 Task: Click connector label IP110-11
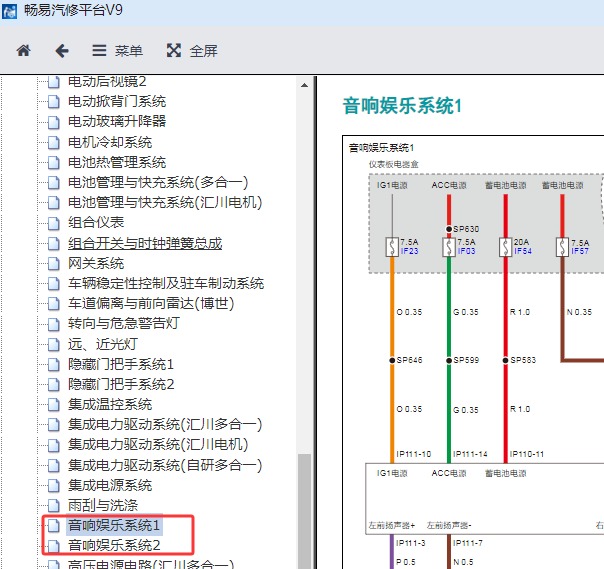point(527,454)
